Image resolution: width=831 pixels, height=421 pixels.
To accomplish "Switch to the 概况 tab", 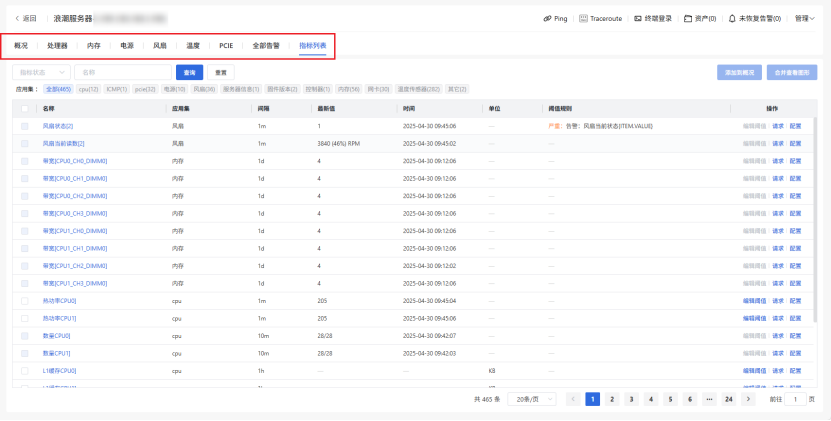I will tap(21, 46).
